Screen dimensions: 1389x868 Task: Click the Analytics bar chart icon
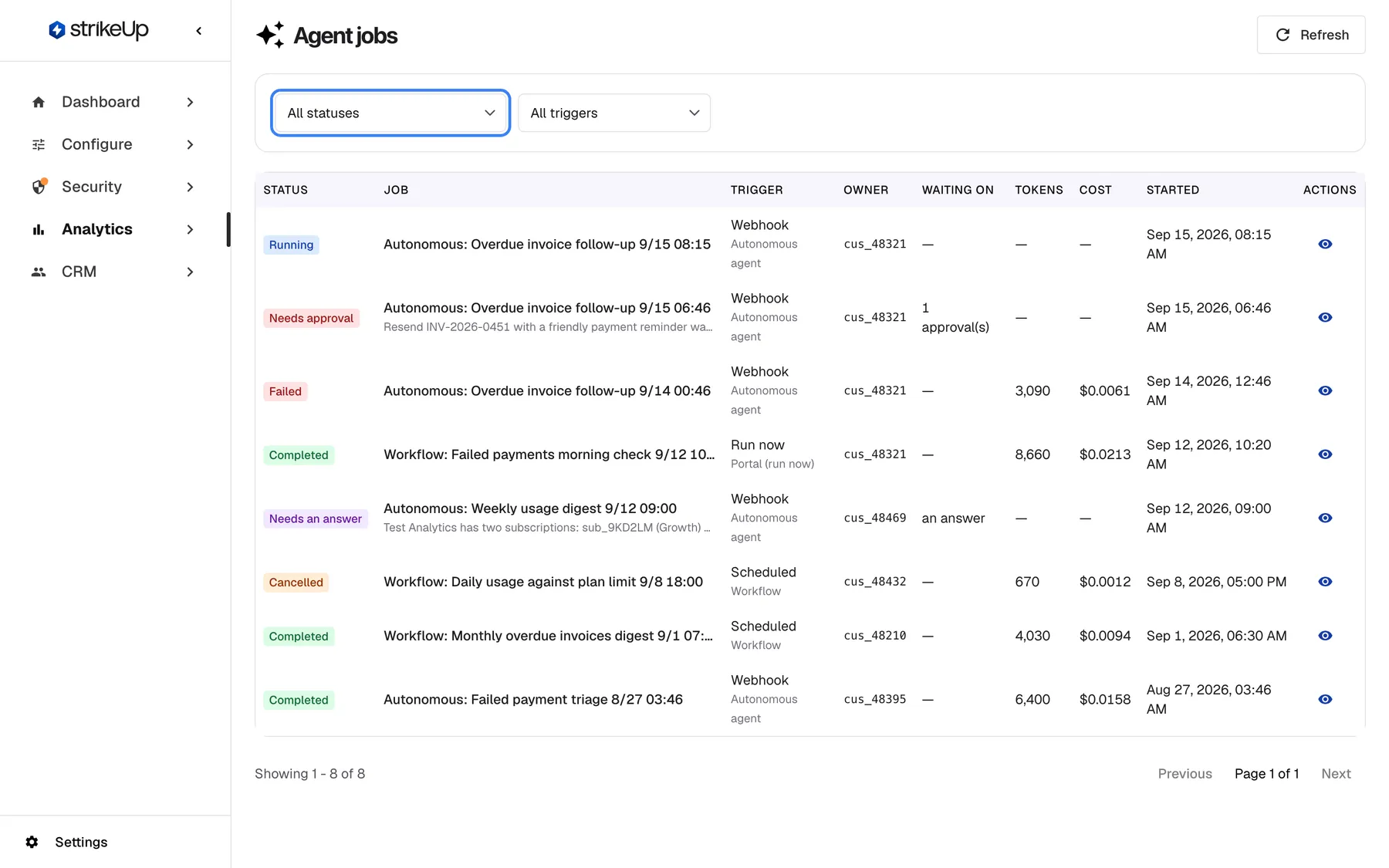click(39, 230)
